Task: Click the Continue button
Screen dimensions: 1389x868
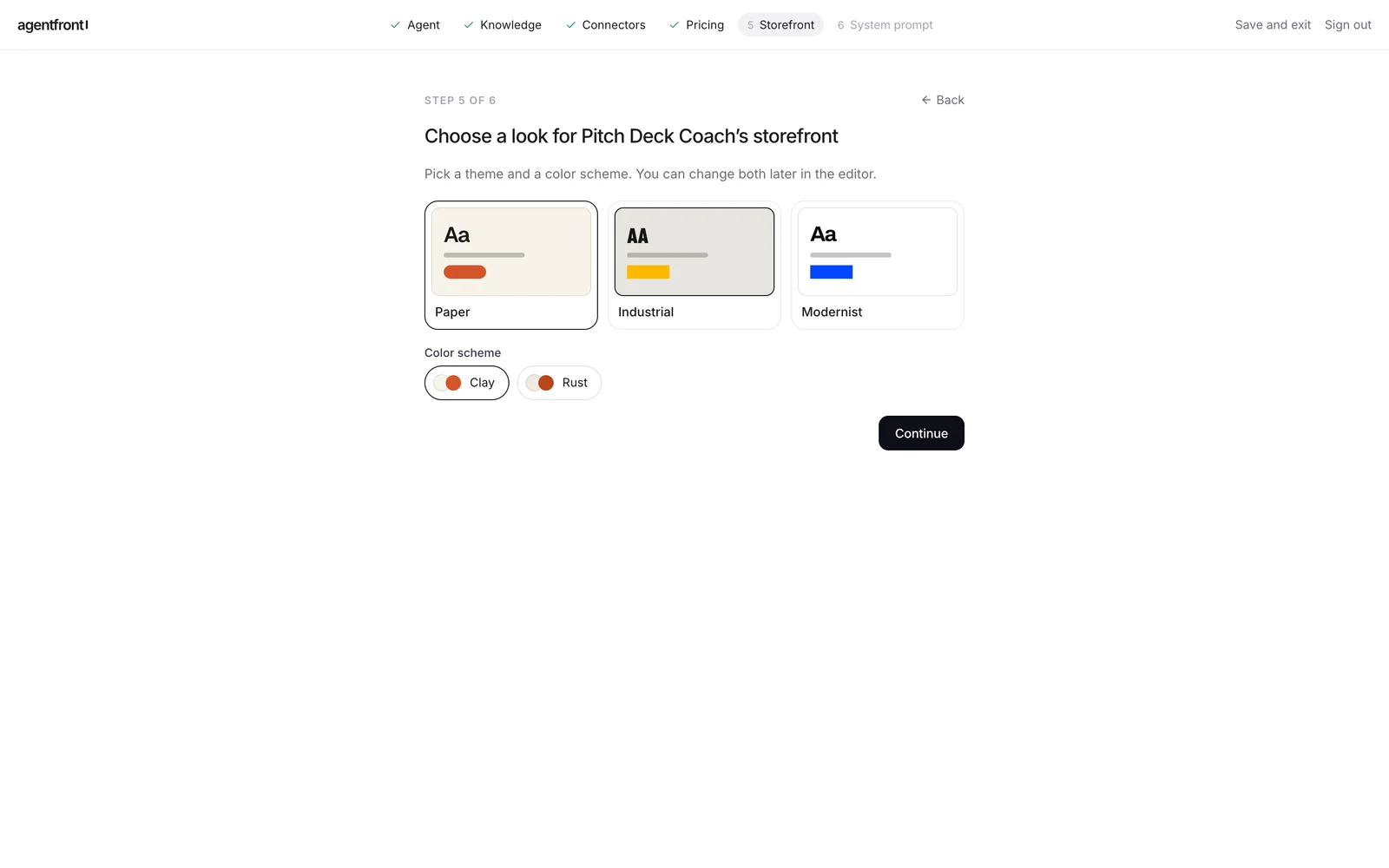Action: (x=921, y=433)
